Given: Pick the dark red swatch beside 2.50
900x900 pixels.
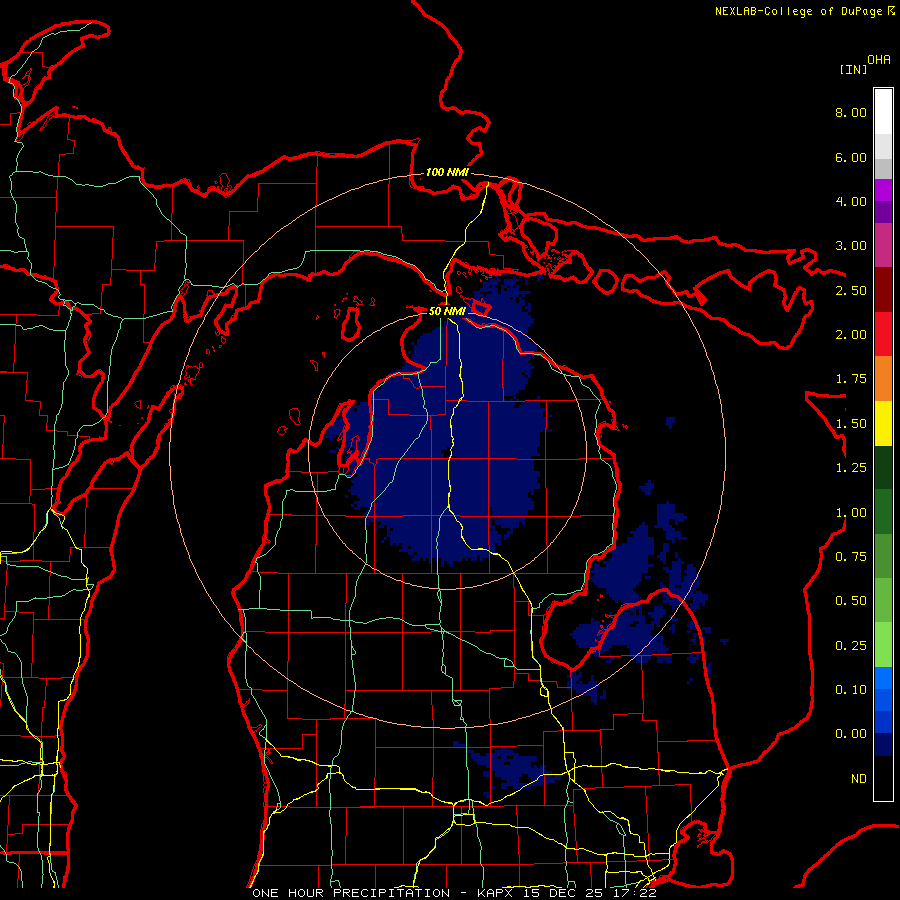Looking at the screenshot, I should (x=883, y=290).
